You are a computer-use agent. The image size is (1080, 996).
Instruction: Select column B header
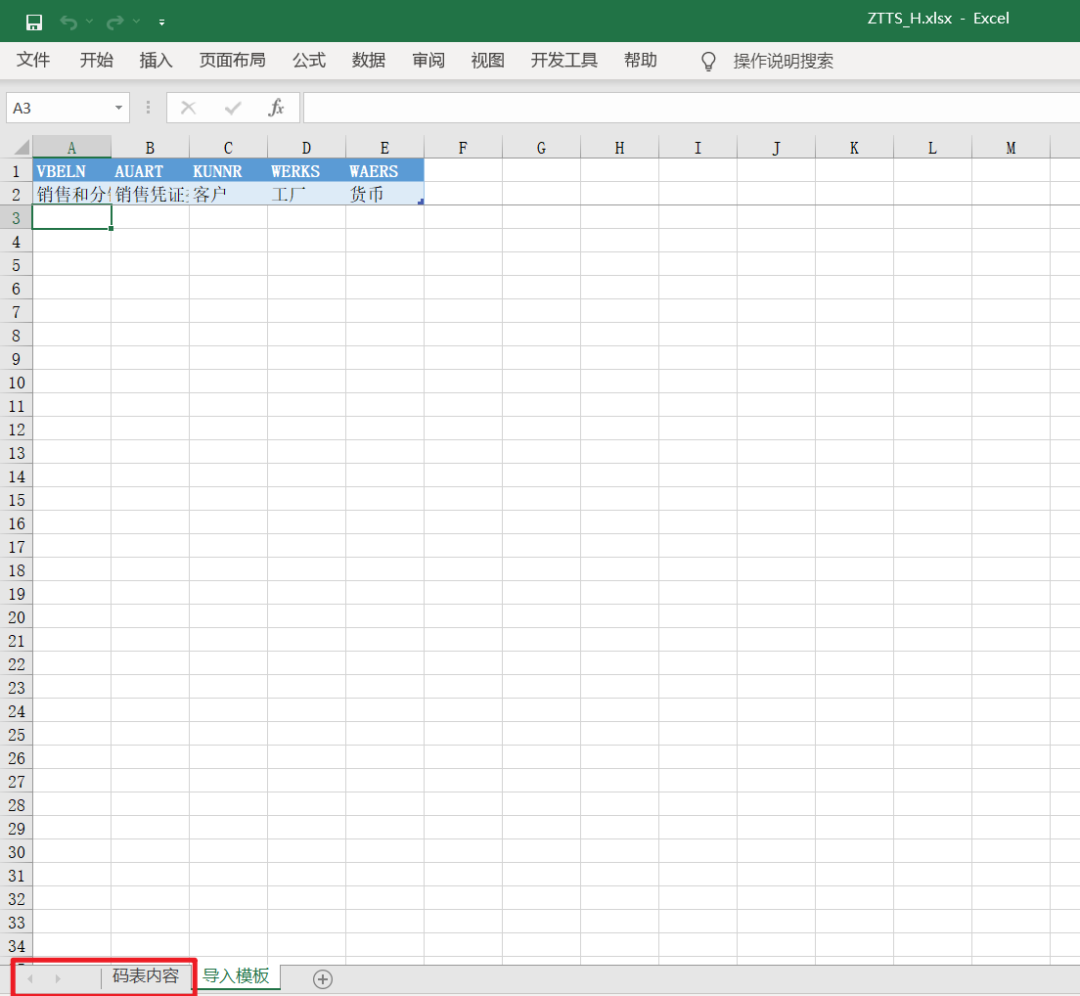pyautogui.click(x=150, y=147)
